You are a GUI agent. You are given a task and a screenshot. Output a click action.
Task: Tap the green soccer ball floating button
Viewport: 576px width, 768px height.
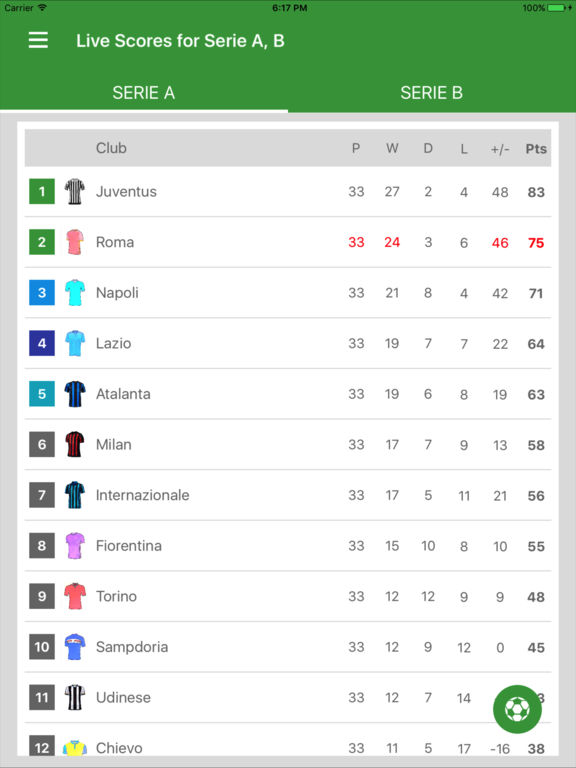pyautogui.click(x=517, y=709)
